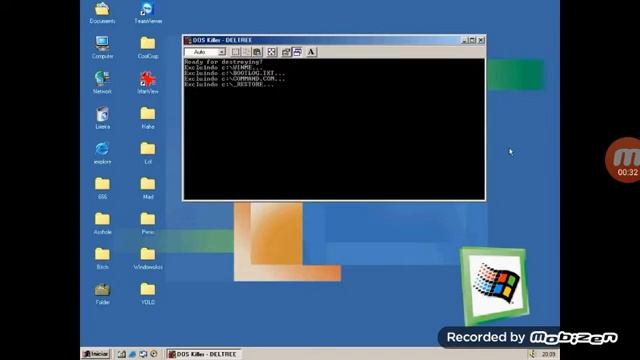Click the Copy button in DOS toolbar

[x=246, y=52]
